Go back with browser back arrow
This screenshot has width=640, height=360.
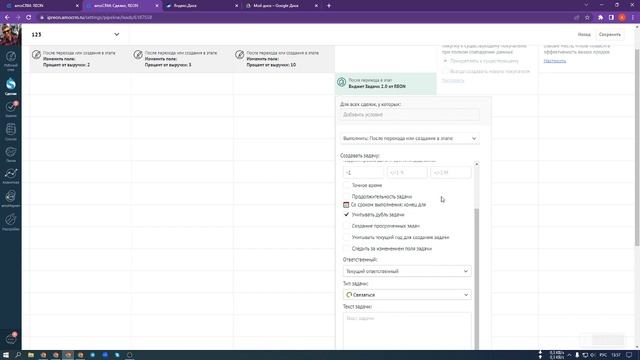[x=7, y=18]
